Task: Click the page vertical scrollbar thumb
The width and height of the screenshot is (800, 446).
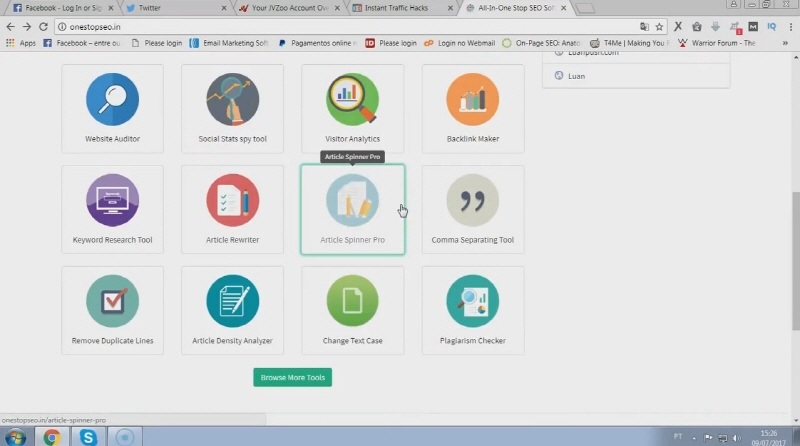Action: [x=795, y=260]
